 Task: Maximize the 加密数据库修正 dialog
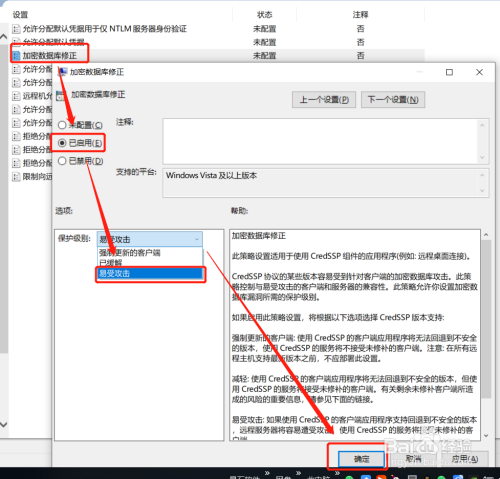449,72
